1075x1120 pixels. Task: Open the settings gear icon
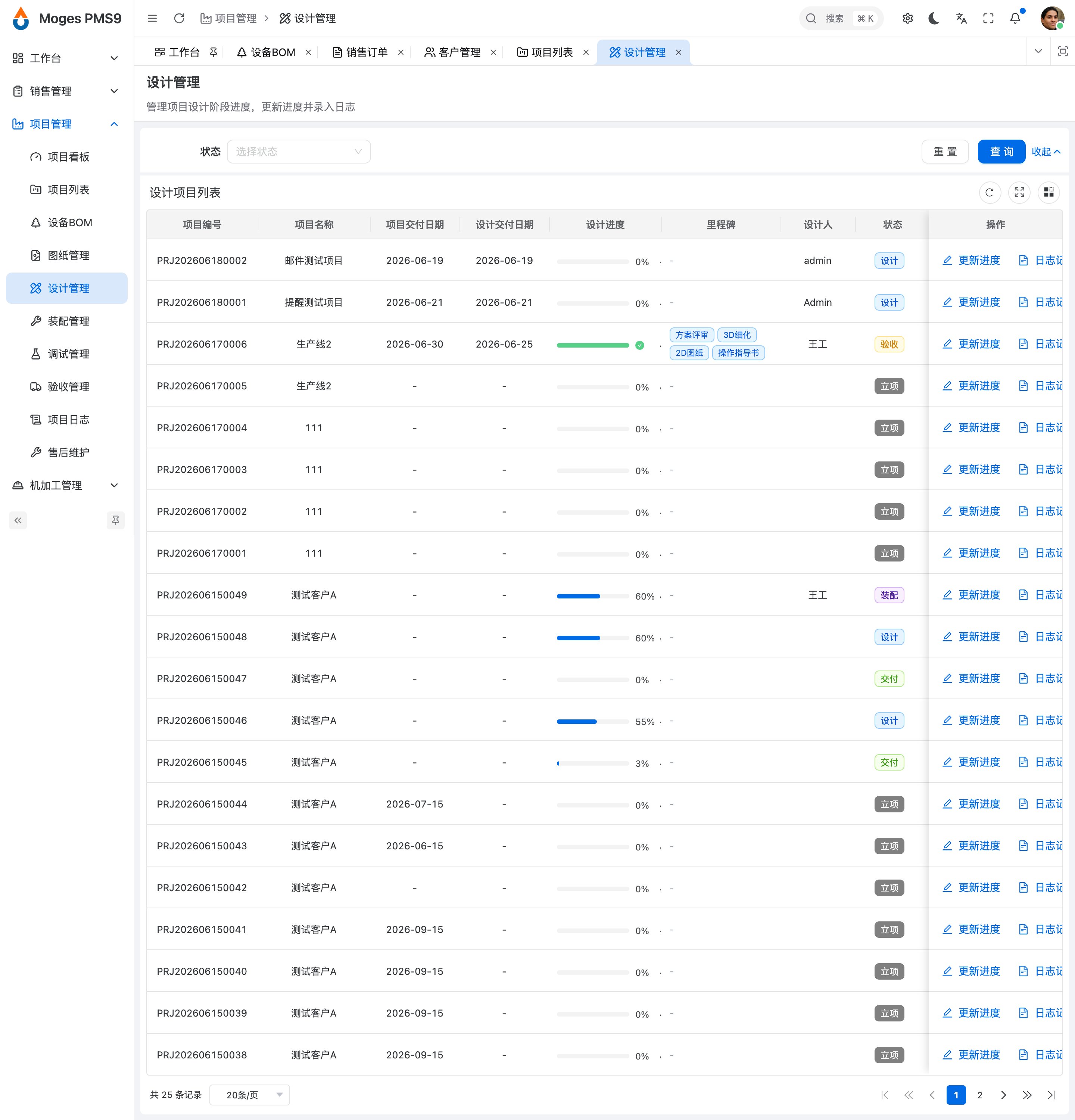tap(907, 18)
